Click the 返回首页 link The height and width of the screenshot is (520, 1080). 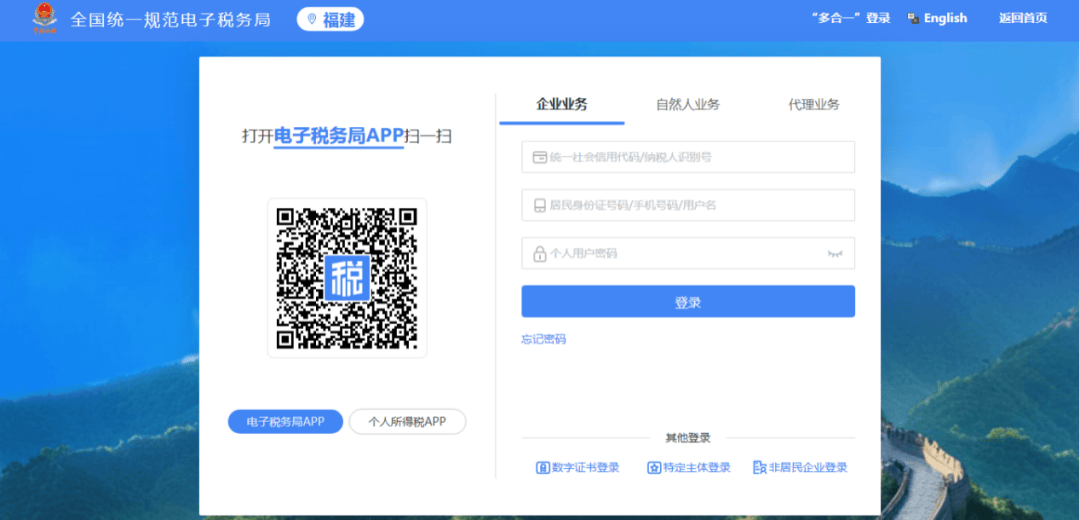coord(1022,18)
